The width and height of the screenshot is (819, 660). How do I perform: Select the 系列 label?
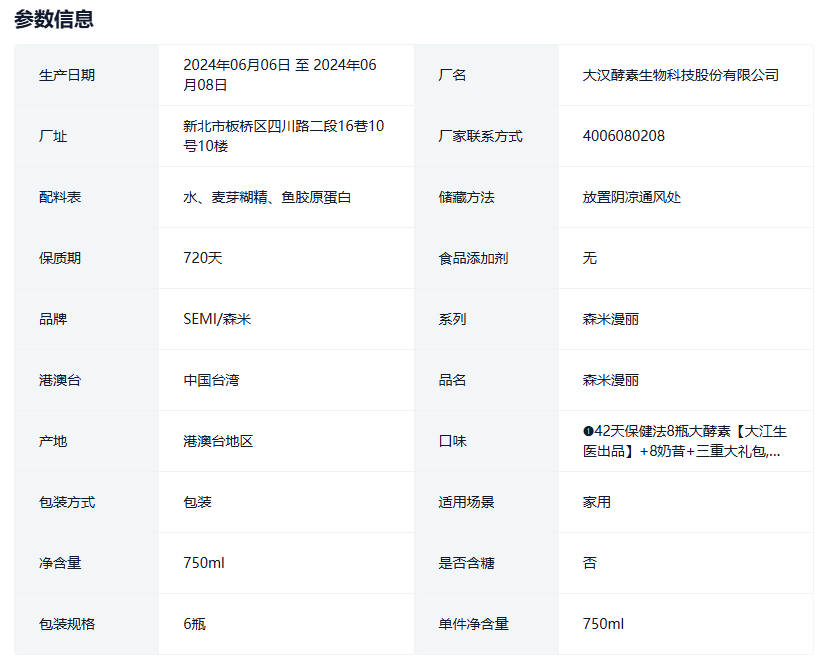pyautogui.click(x=452, y=319)
